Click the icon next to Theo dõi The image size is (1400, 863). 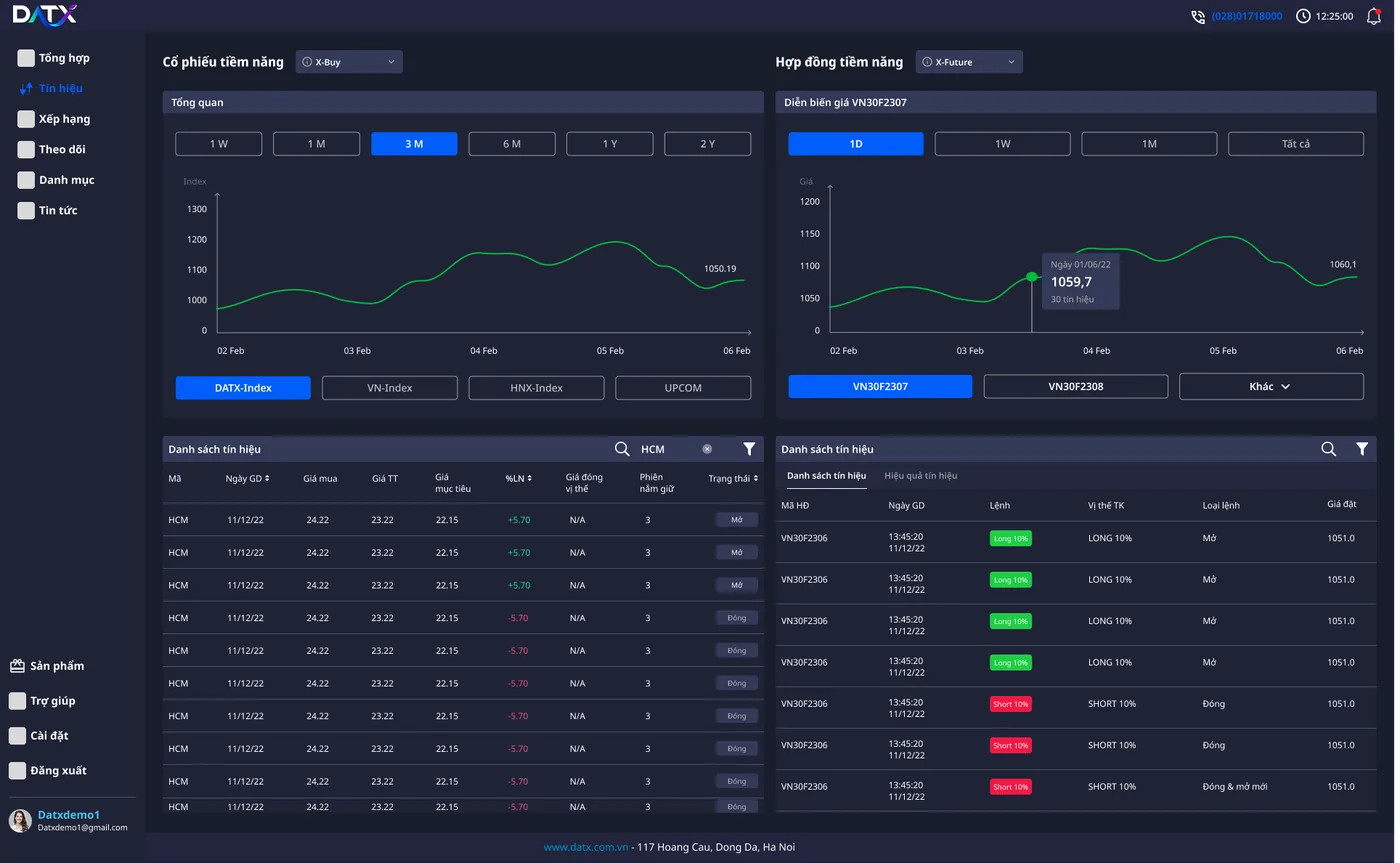pos(26,150)
